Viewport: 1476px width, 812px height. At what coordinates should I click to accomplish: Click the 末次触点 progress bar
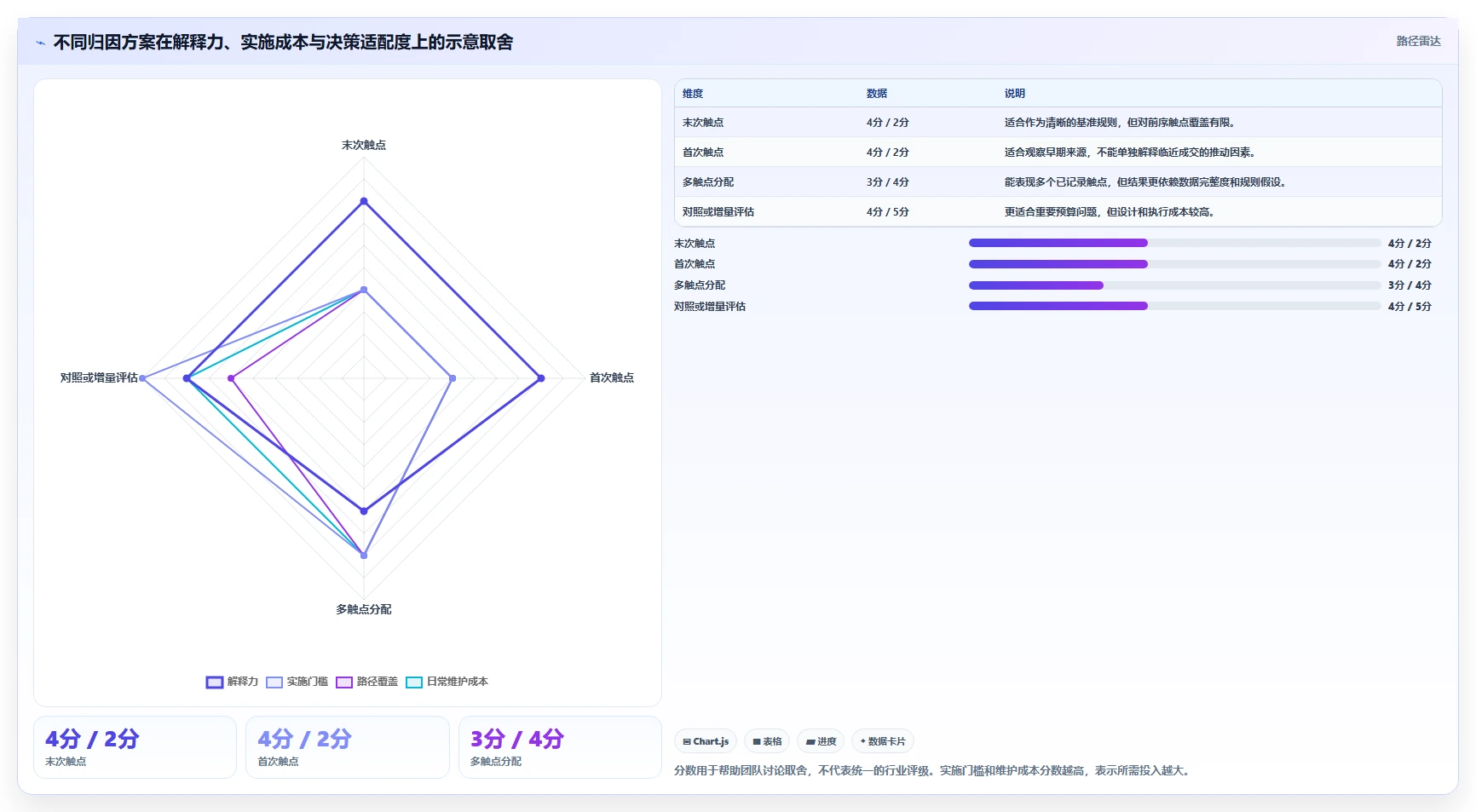(x=1174, y=243)
